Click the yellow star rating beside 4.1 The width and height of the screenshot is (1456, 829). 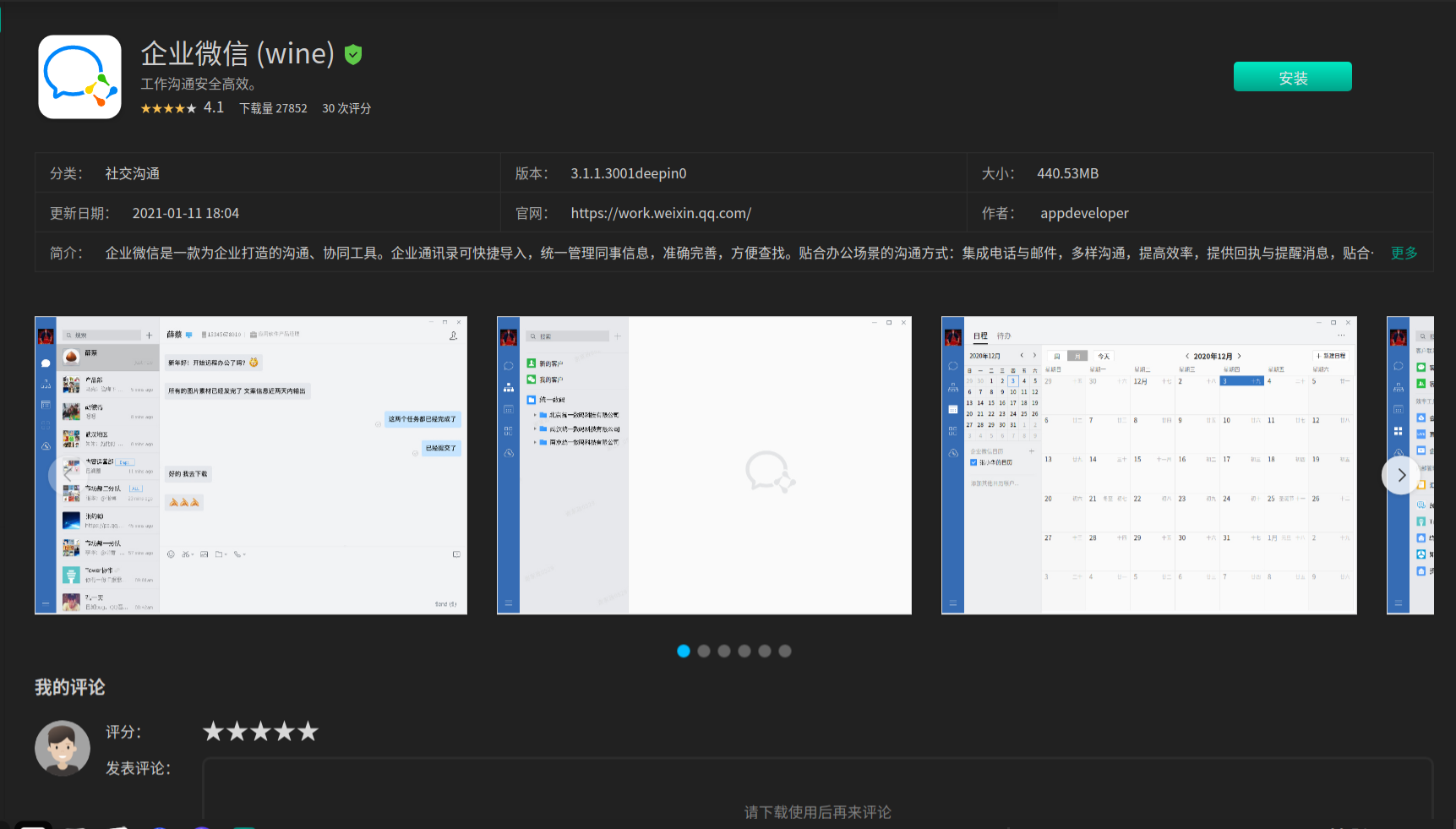pos(168,108)
